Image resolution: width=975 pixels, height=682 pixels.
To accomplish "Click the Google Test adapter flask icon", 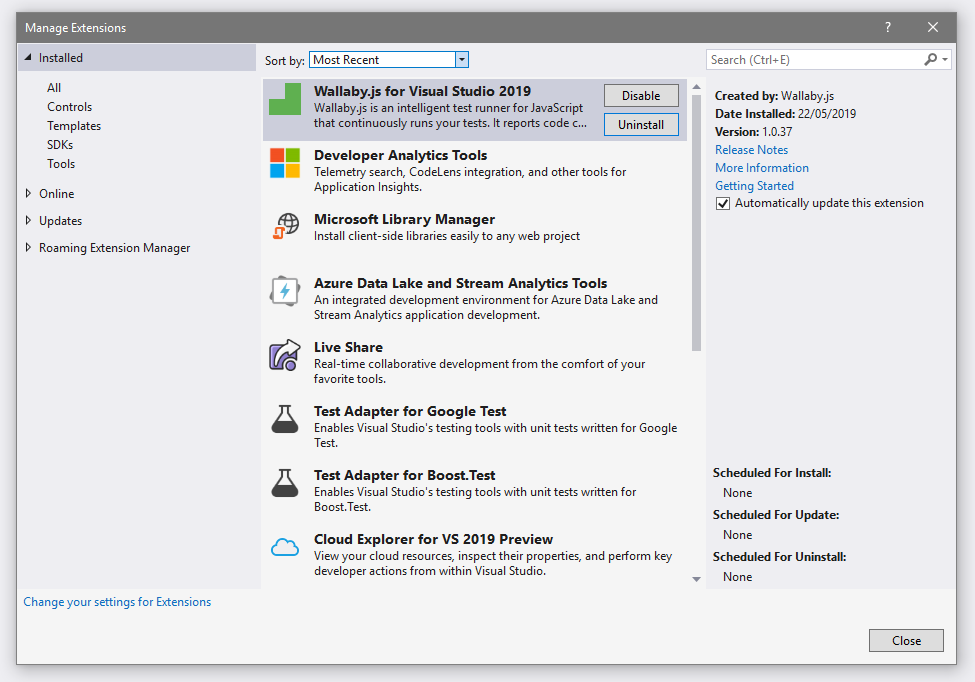I will [285, 419].
